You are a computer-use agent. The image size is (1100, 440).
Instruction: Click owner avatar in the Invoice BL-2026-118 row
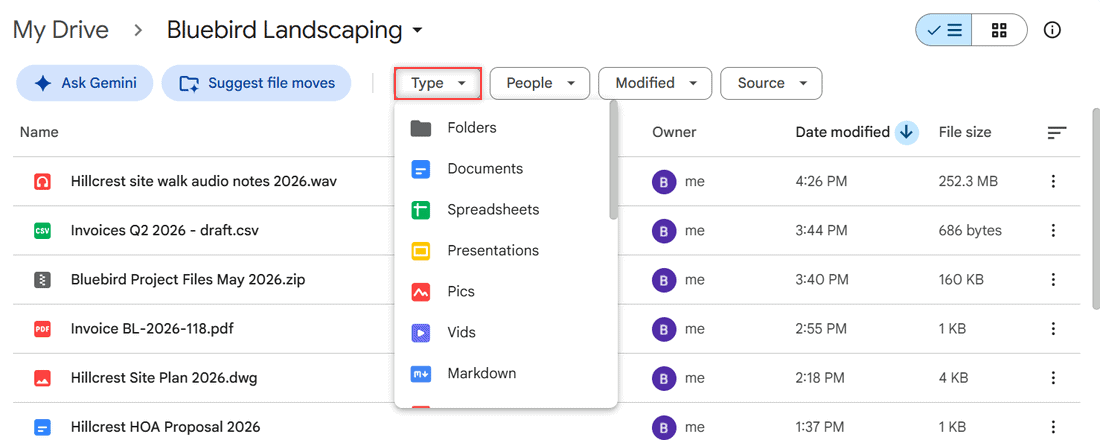(664, 329)
